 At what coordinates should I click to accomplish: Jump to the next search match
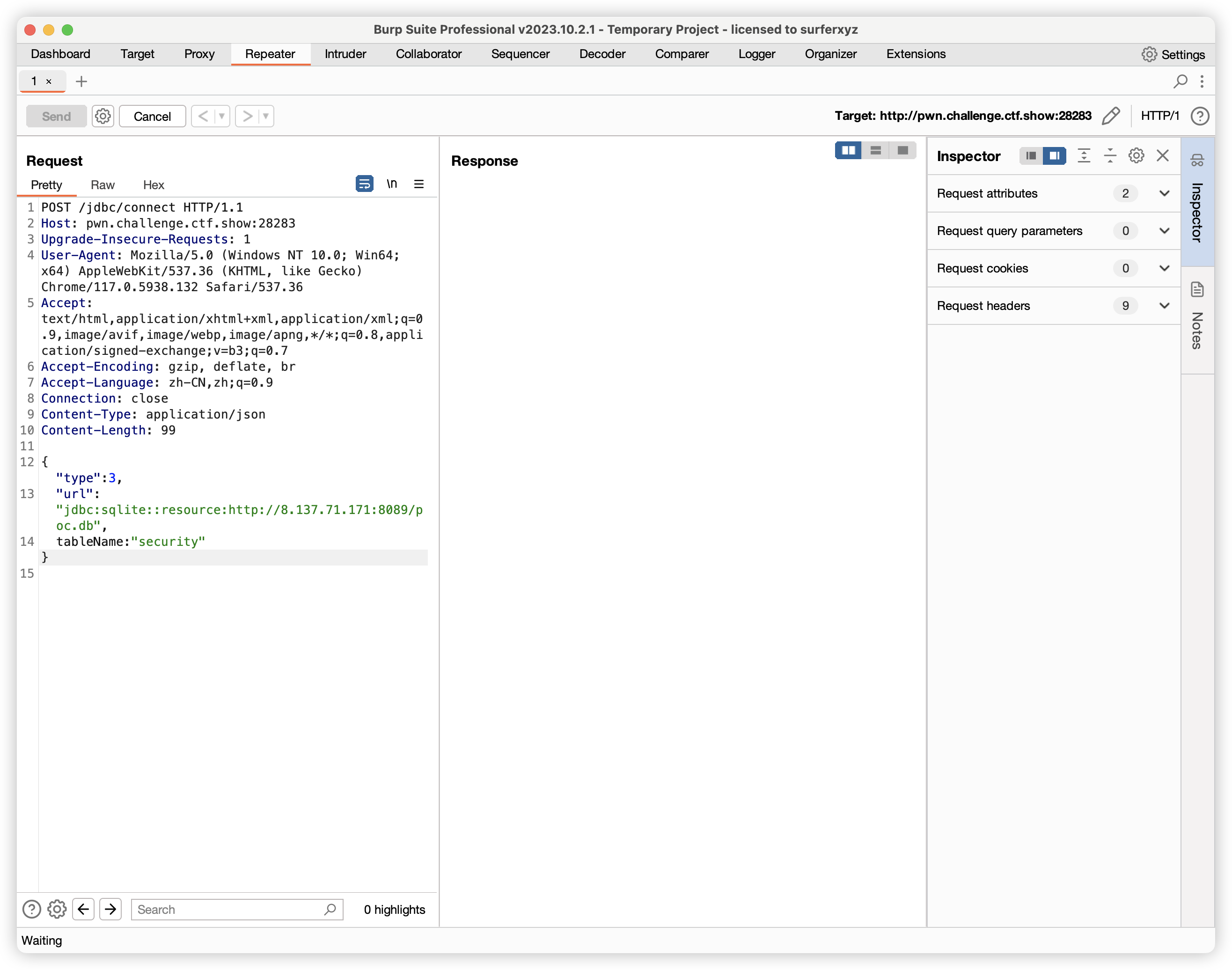(x=111, y=909)
